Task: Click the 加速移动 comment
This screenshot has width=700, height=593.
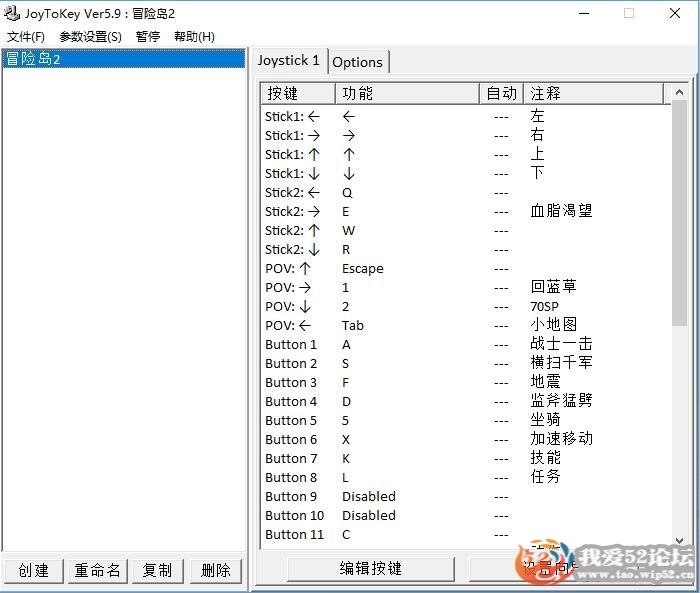Action: (561, 438)
